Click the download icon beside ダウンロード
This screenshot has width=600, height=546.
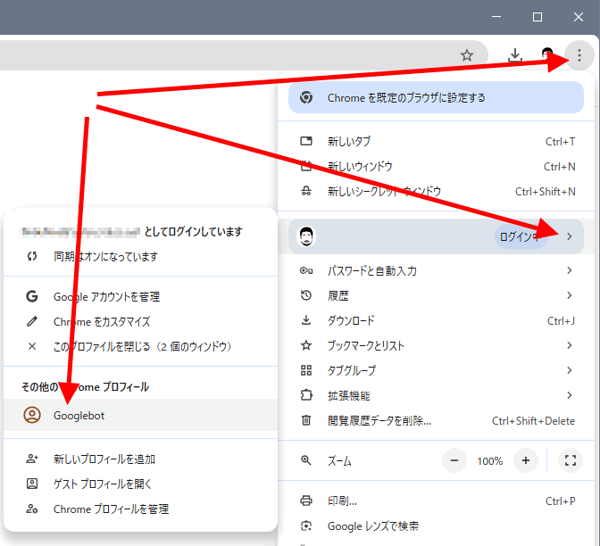pyautogui.click(x=306, y=320)
